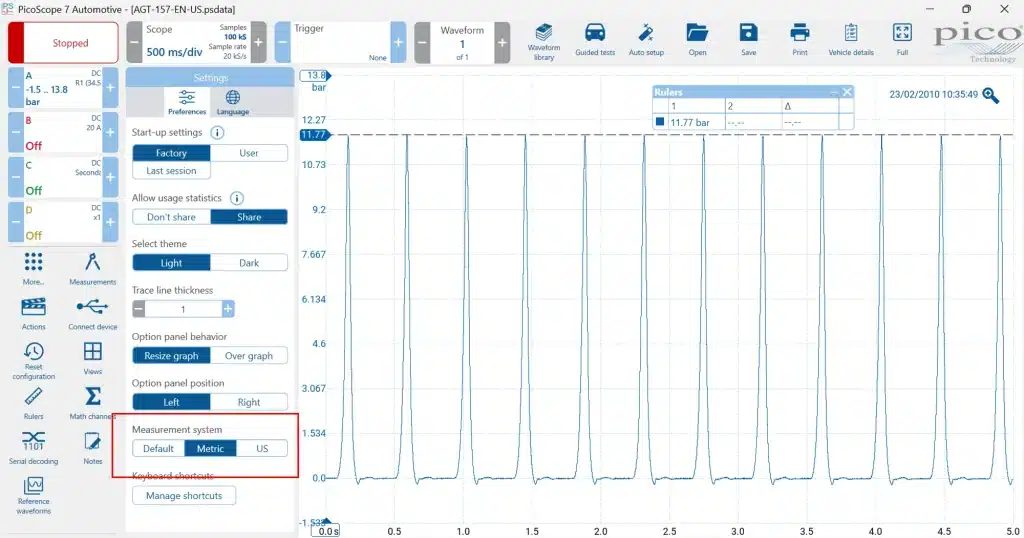Show Start-up settings info

point(217,133)
